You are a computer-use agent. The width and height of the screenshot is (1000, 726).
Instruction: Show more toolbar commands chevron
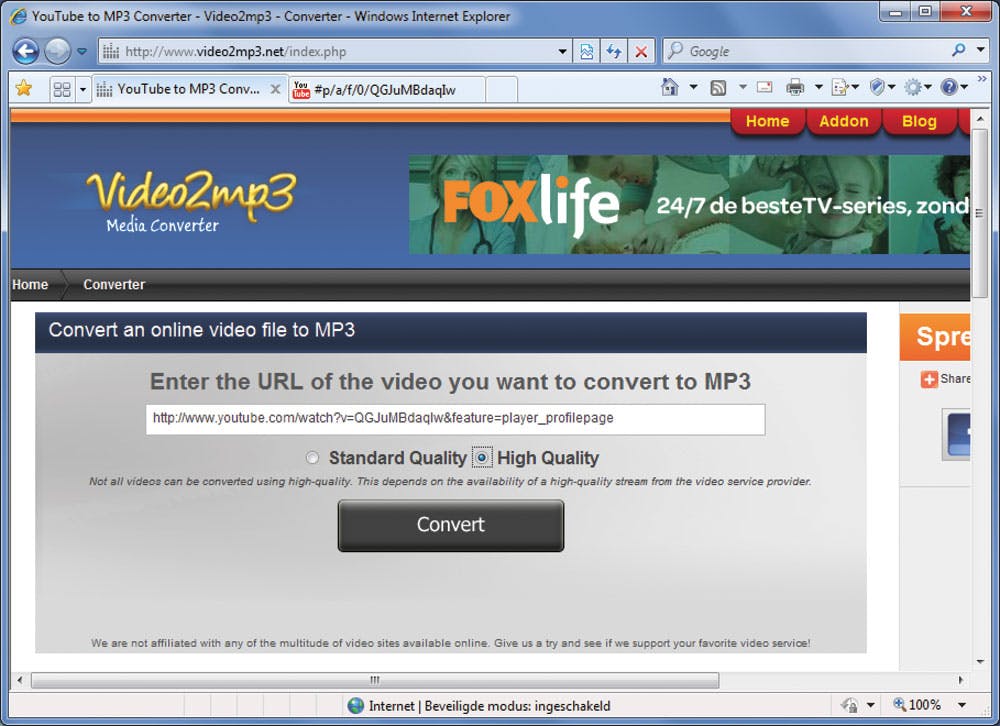coord(982,78)
